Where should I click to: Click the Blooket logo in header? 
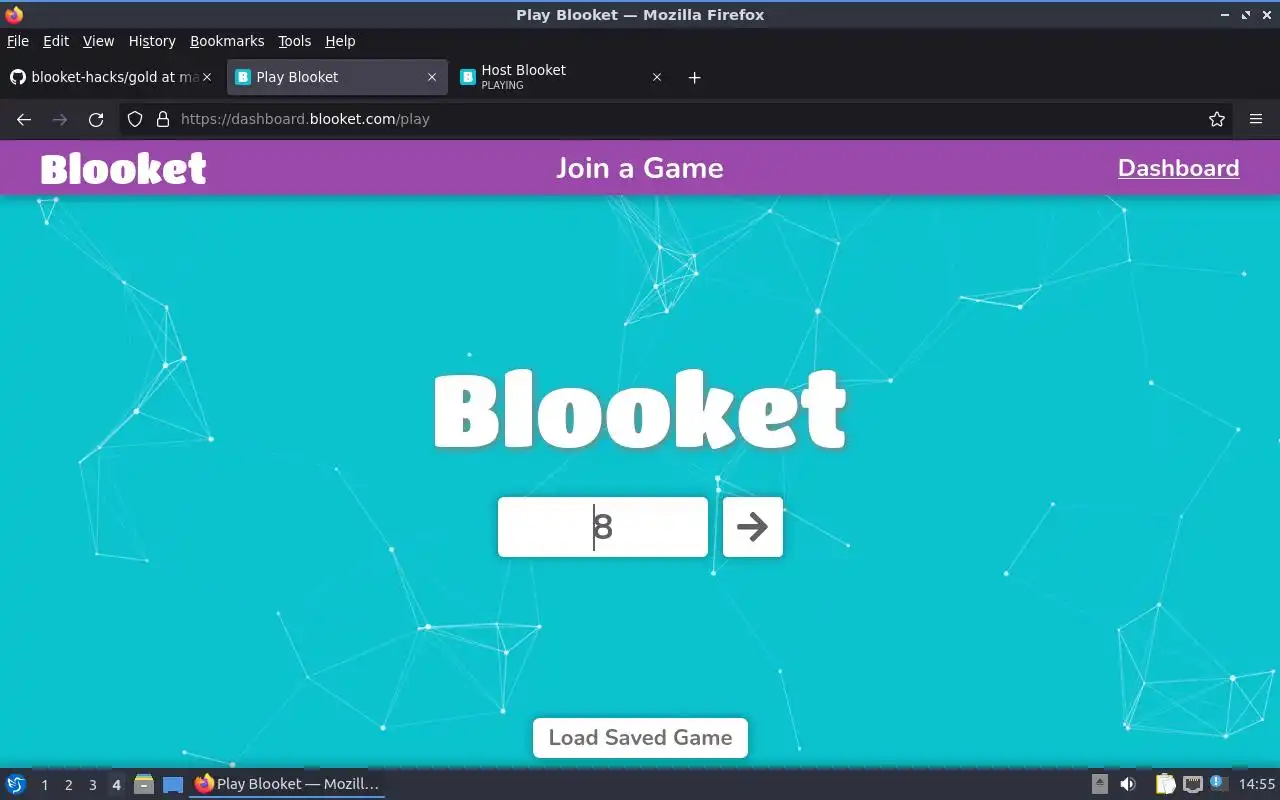point(123,168)
